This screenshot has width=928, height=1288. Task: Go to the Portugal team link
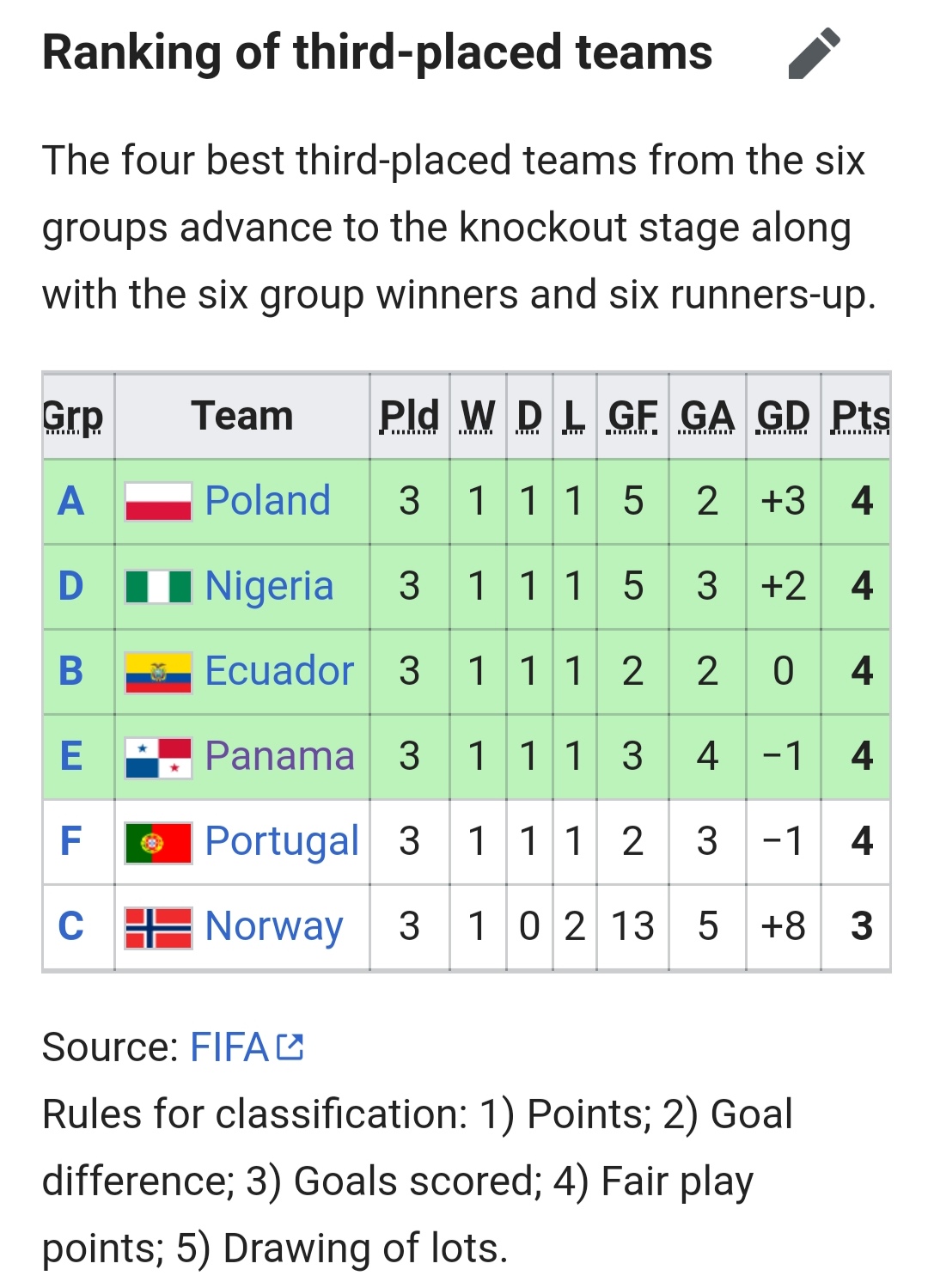[282, 841]
